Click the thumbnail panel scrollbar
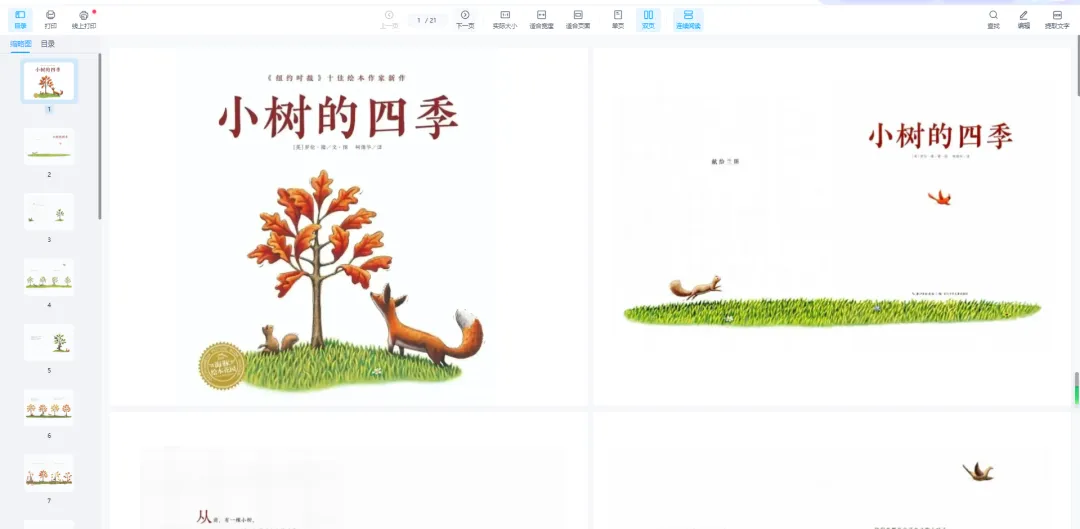Viewport: 1080px width, 529px height. click(x=100, y=136)
